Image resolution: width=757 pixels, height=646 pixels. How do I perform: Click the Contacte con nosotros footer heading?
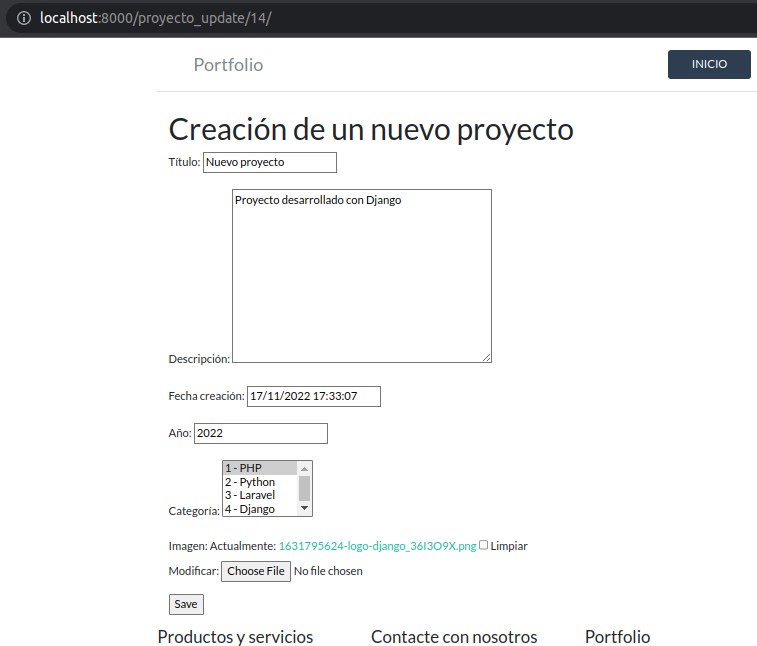click(x=454, y=637)
